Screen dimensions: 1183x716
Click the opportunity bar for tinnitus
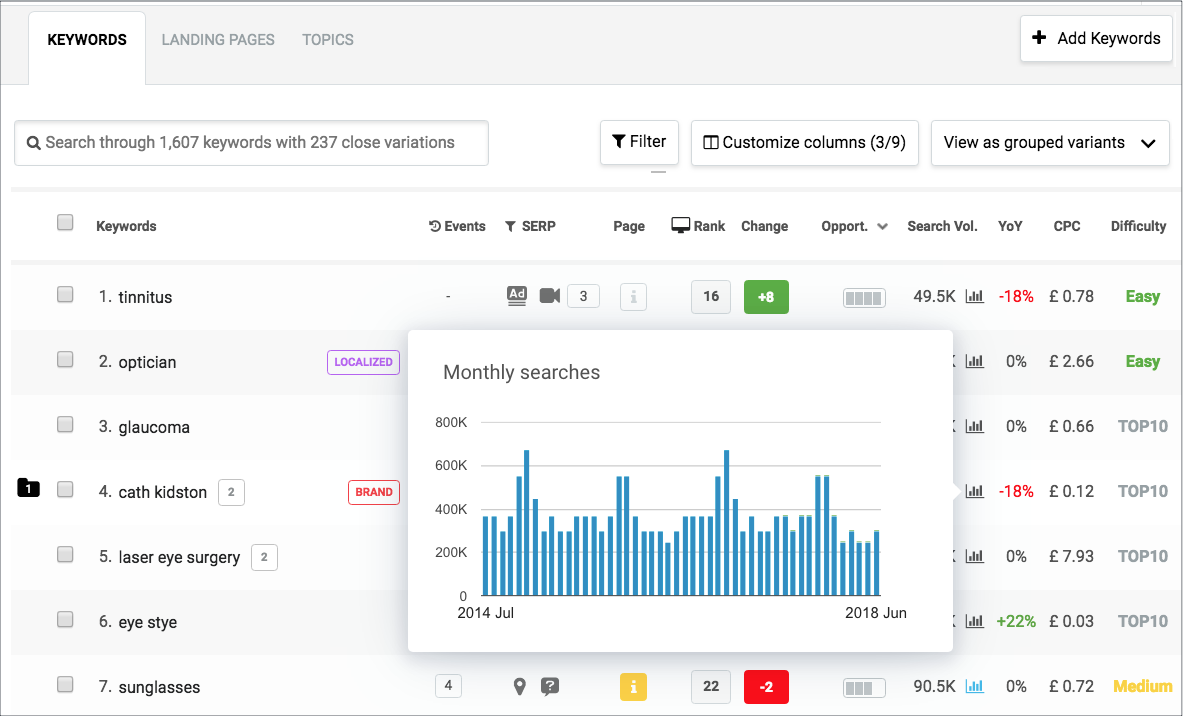pyautogui.click(x=864, y=298)
